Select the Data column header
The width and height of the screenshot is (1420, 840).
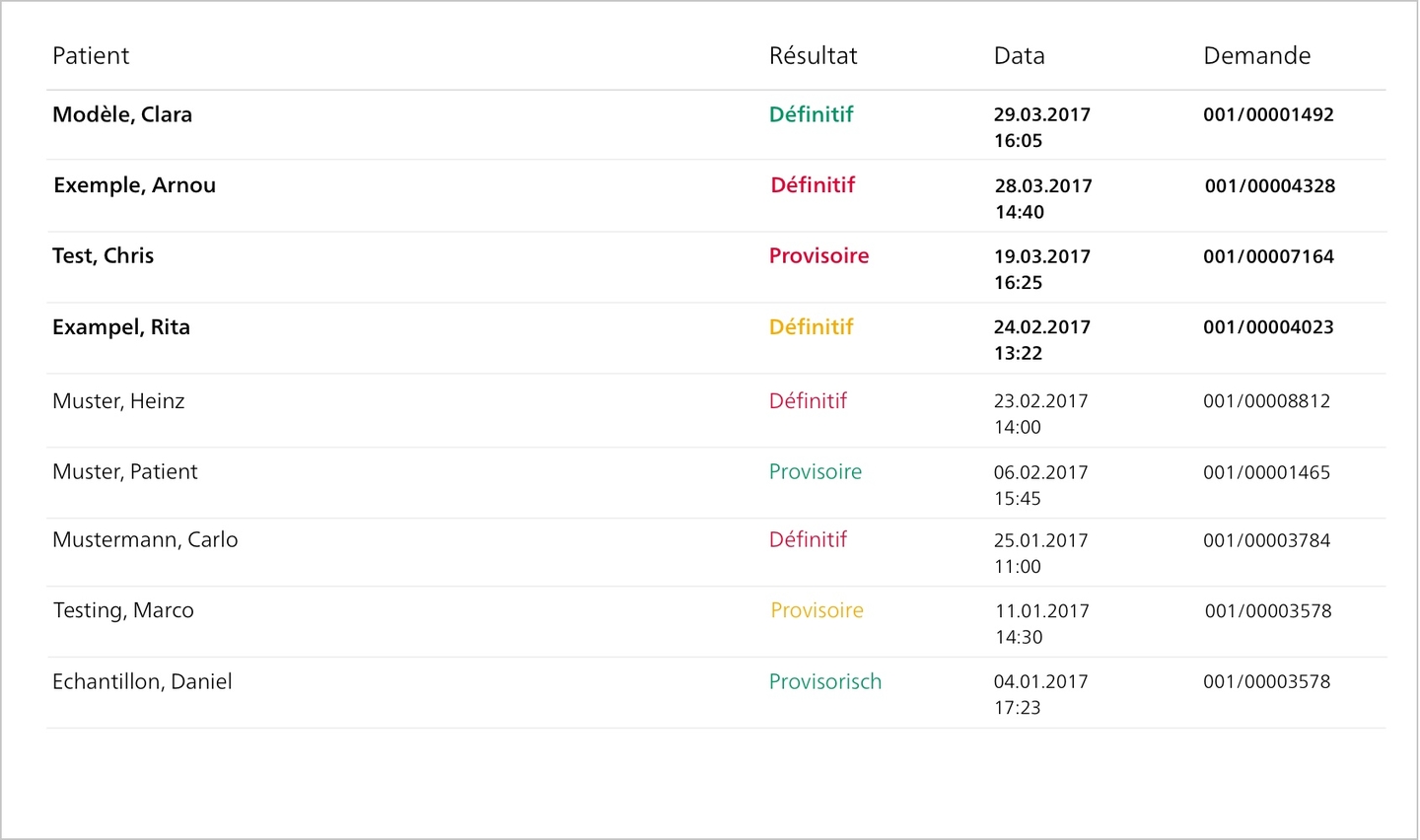coord(1019,56)
